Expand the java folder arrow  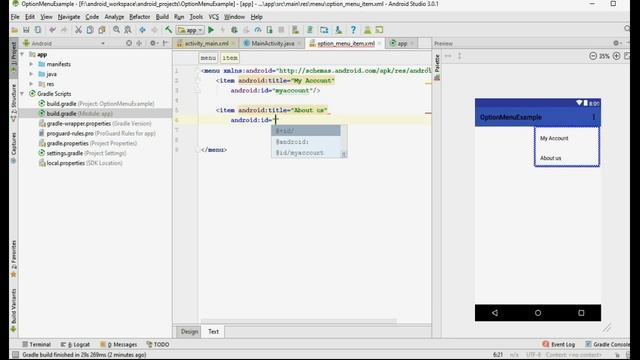click(31, 74)
